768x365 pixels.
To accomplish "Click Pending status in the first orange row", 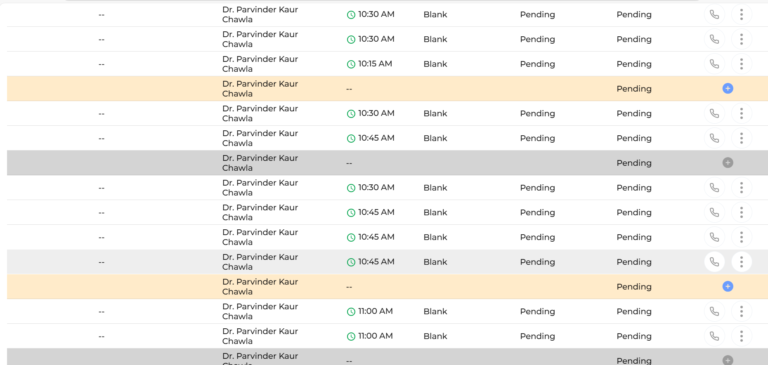I will [634, 89].
